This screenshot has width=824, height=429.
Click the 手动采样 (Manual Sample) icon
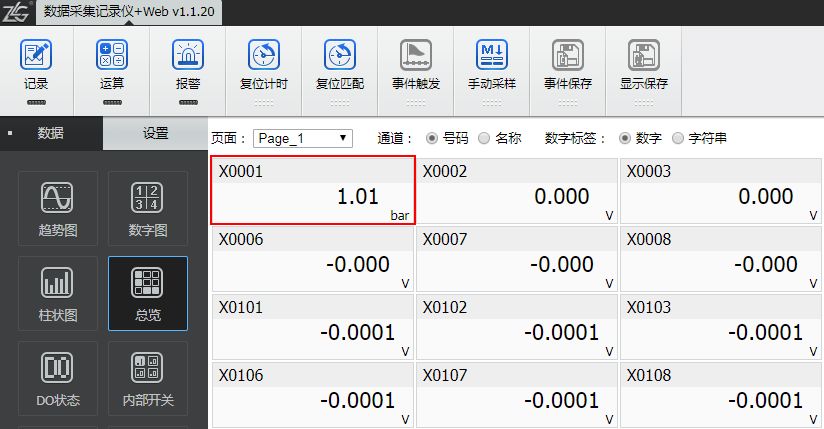491,56
